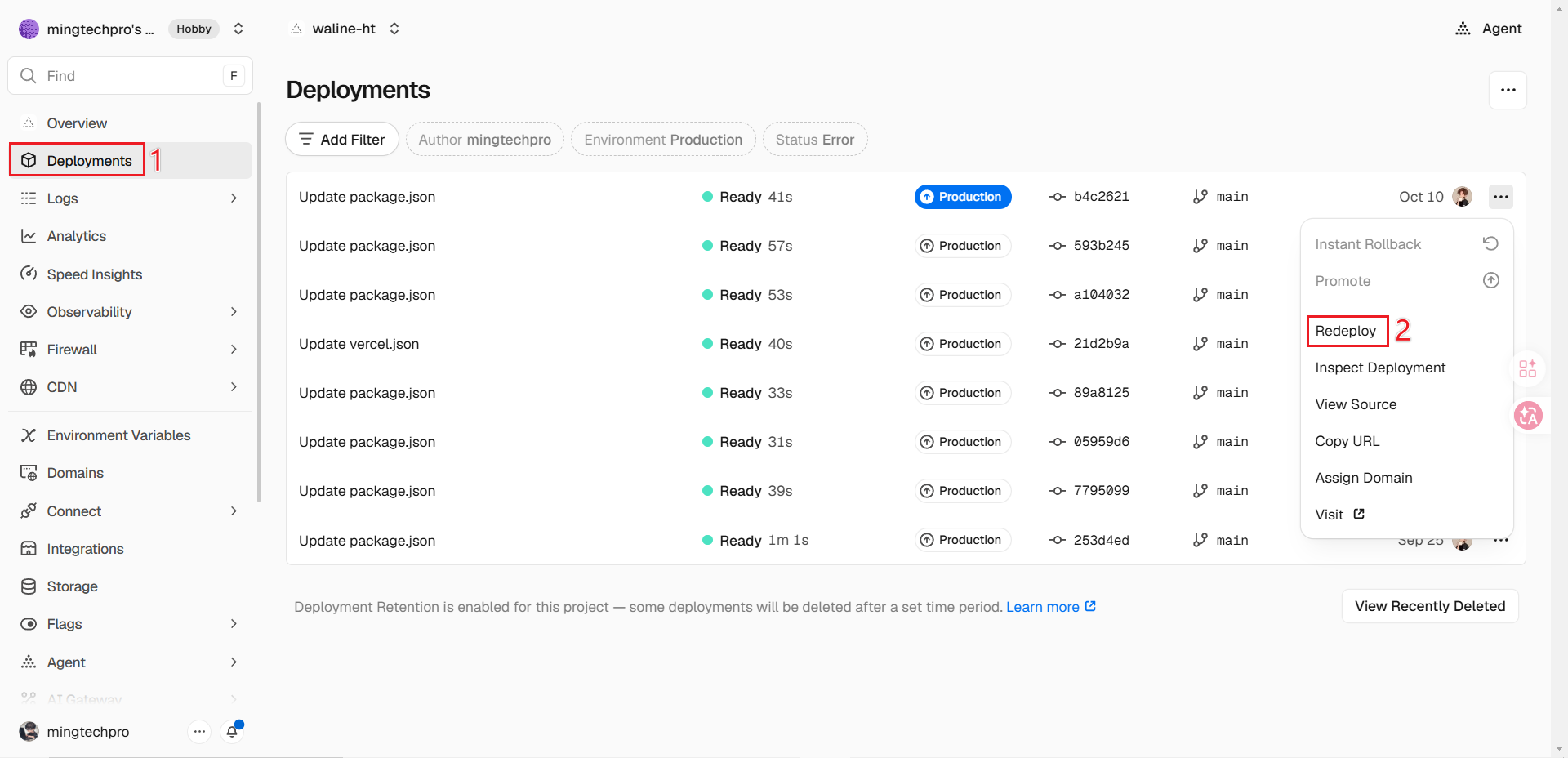1568x758 pixels.
Task: Click View Recently Deleted button
Action: click(1430, 606)
